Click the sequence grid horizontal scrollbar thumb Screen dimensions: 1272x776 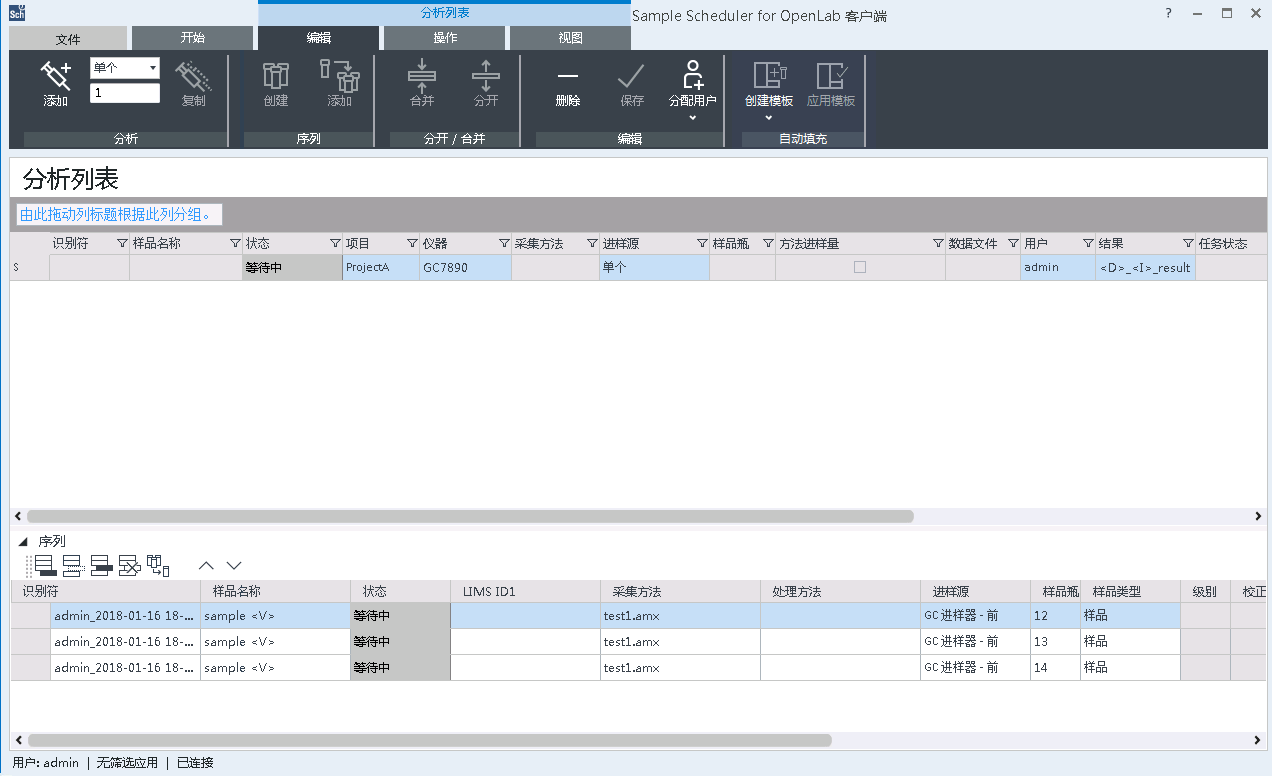[430, 741]
